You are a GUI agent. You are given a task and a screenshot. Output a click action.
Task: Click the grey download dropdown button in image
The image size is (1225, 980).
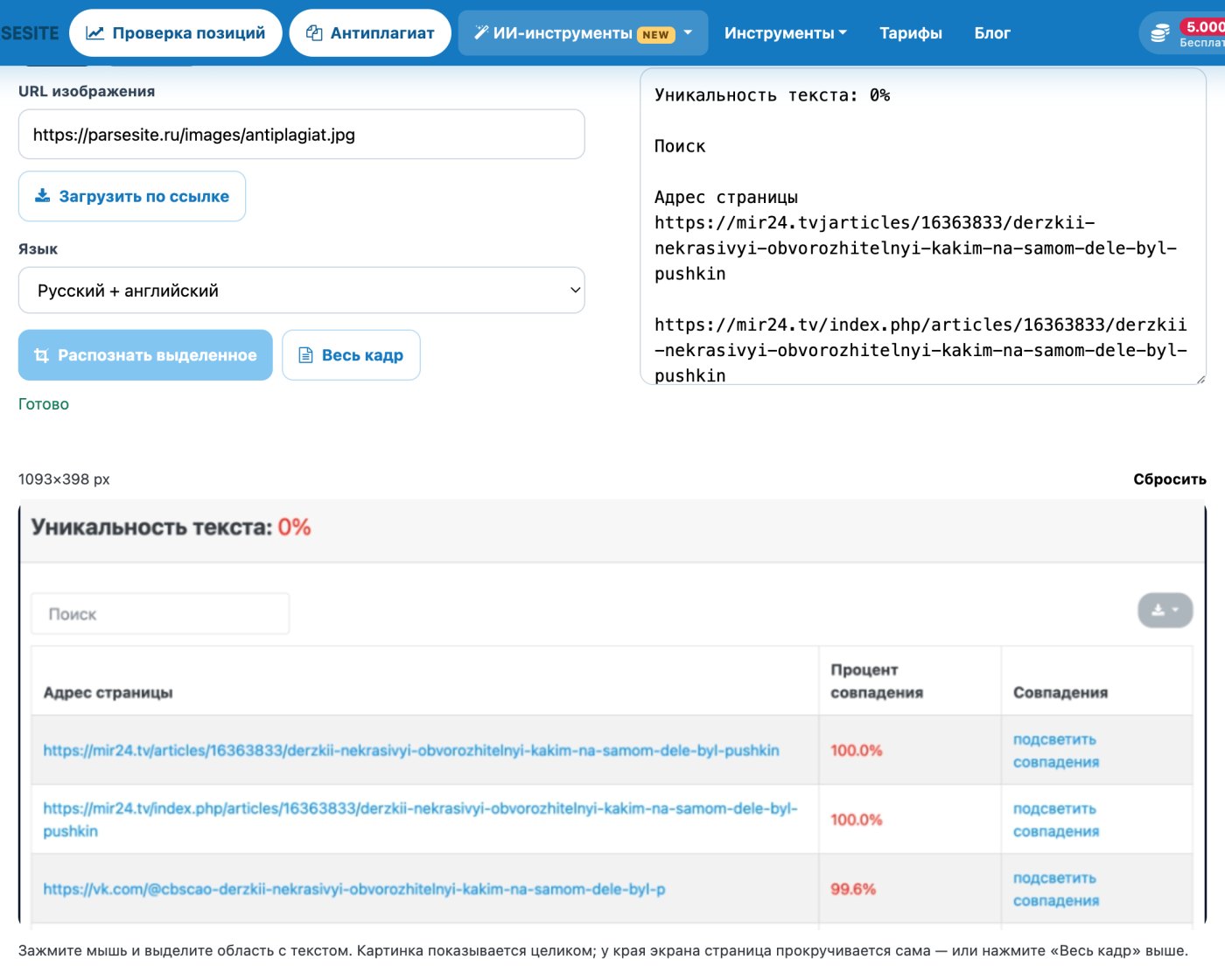point(1165,610)
